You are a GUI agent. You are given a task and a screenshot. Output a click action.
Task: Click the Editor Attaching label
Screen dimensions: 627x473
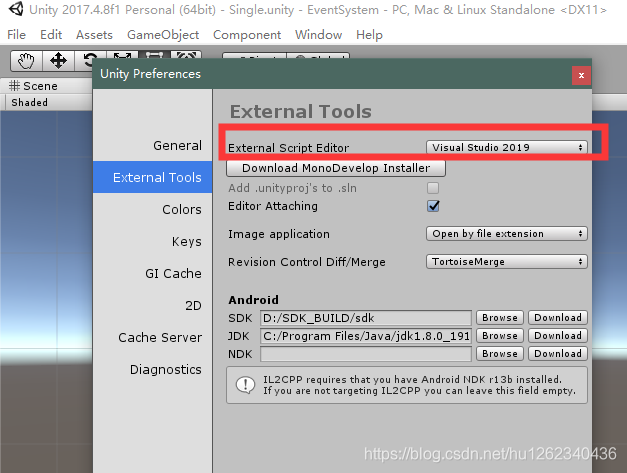click(273, 206)
